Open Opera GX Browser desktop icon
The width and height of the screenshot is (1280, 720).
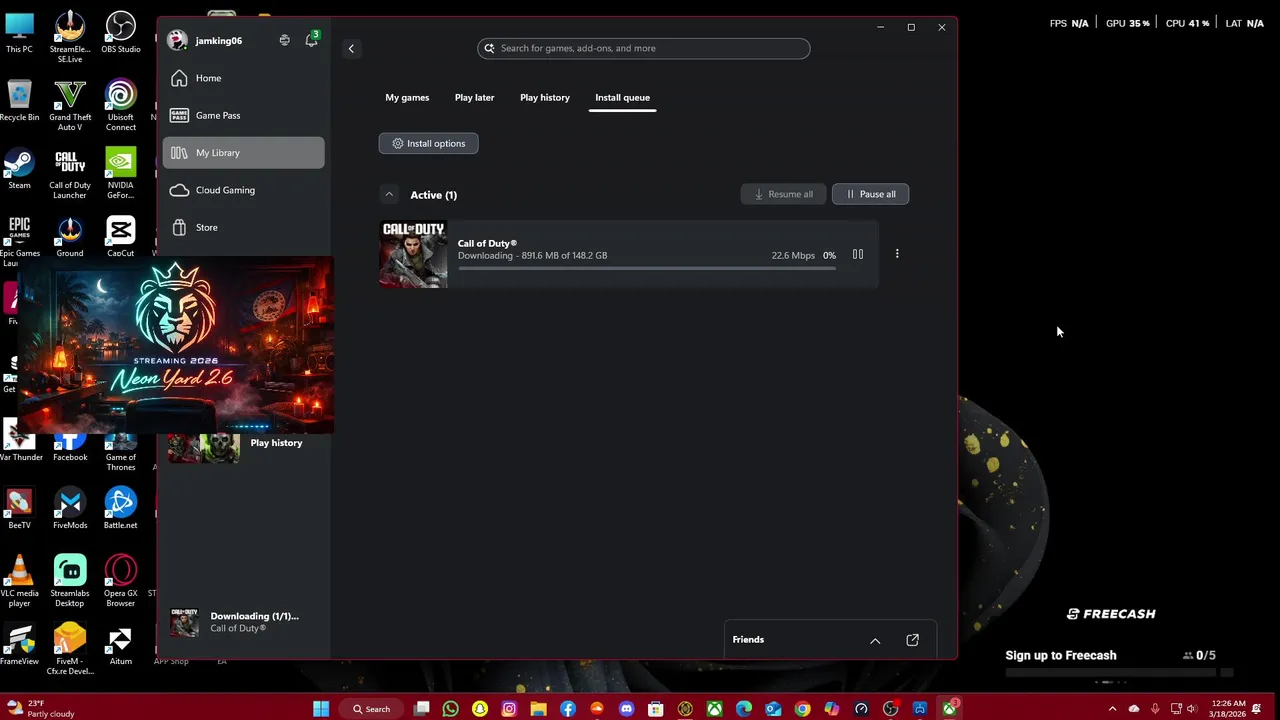[x=121, y=582]
